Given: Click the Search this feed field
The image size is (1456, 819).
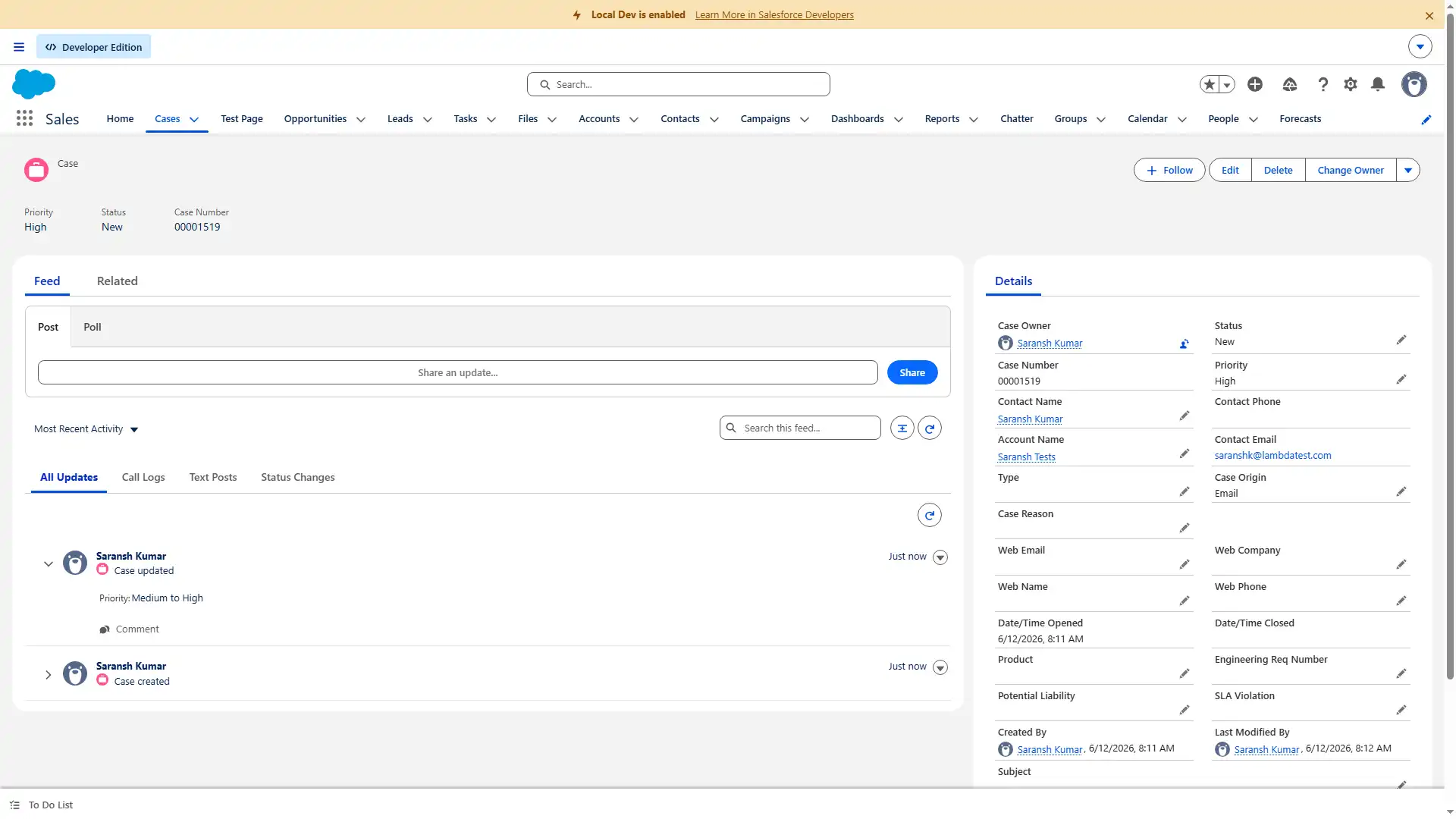Looking at the screenshot, I should point(800,428).
